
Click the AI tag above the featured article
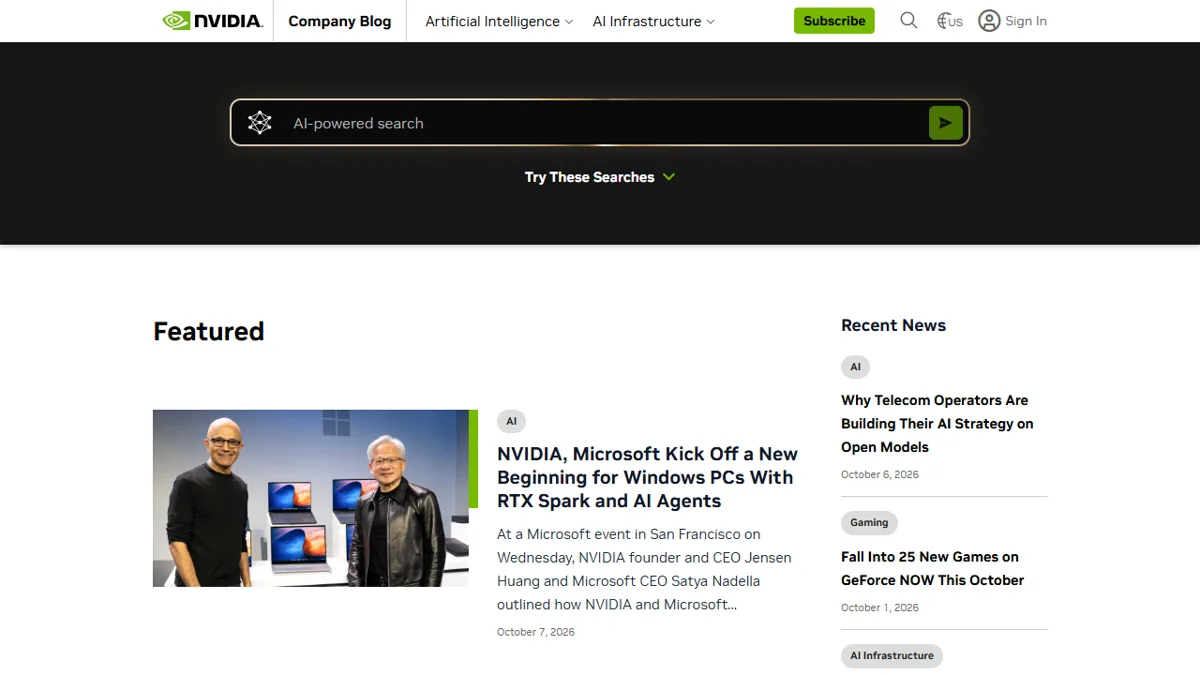[x=511, y=421]
